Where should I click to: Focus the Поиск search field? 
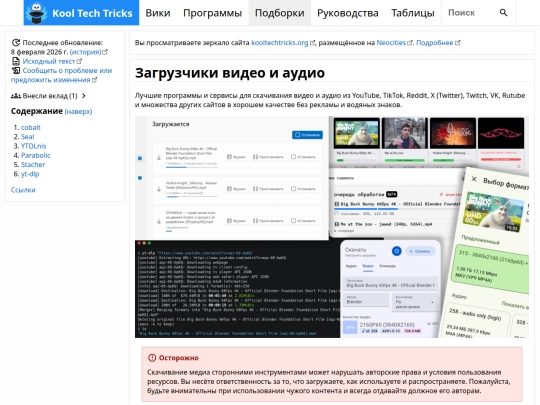[x=470, y=13]
